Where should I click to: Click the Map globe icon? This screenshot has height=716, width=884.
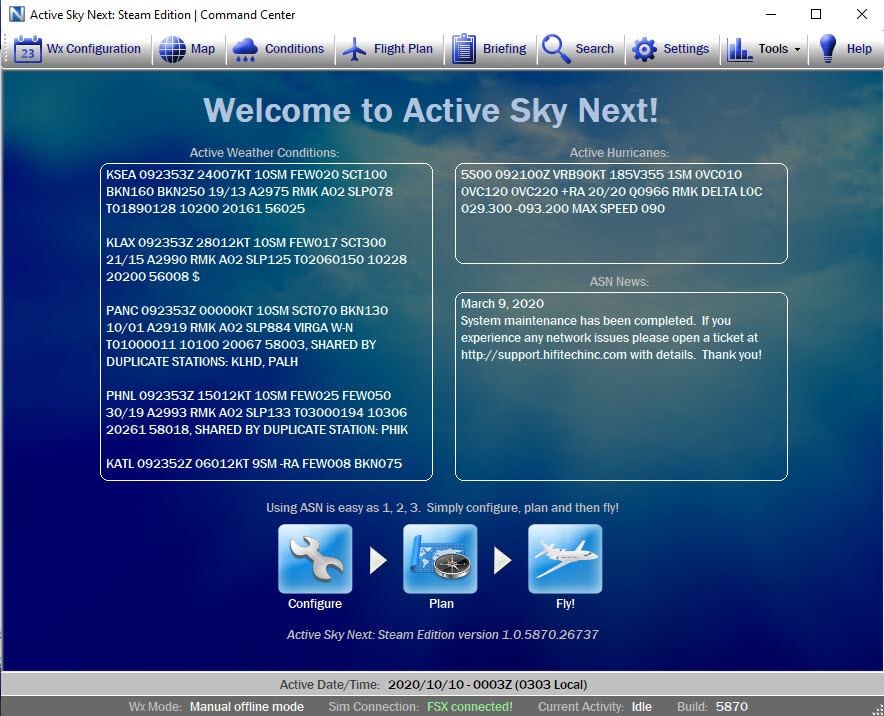(172, 49)
